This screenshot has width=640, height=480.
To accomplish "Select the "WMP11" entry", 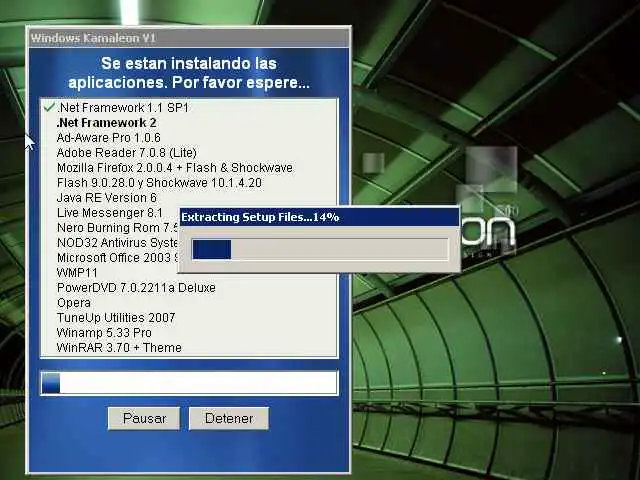I will 77,273.
